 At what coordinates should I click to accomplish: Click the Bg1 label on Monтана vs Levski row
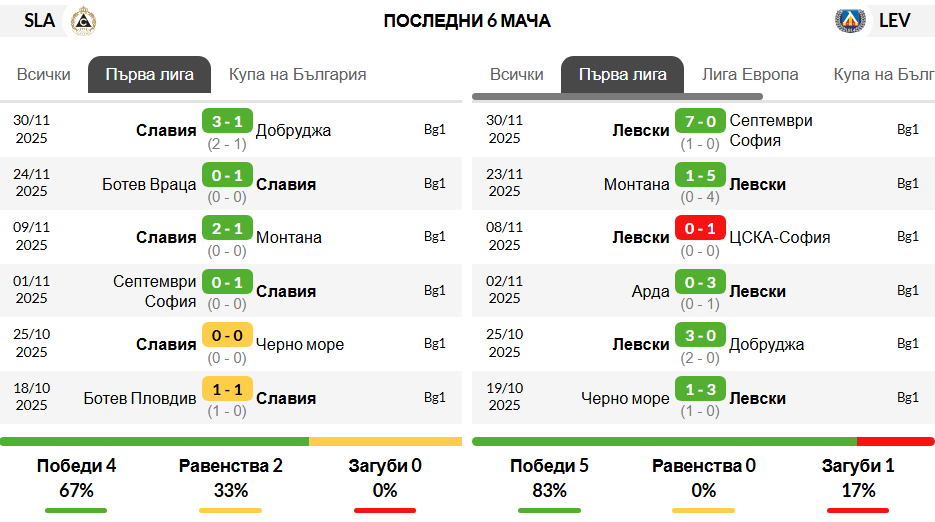tap(908, 183)
